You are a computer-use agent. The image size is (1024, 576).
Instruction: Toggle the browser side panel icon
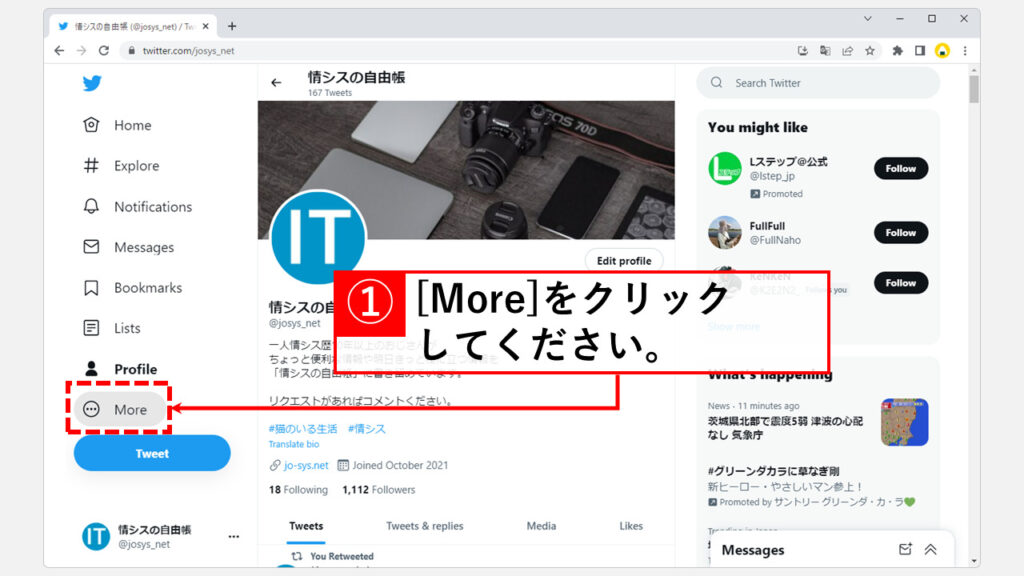920,50
